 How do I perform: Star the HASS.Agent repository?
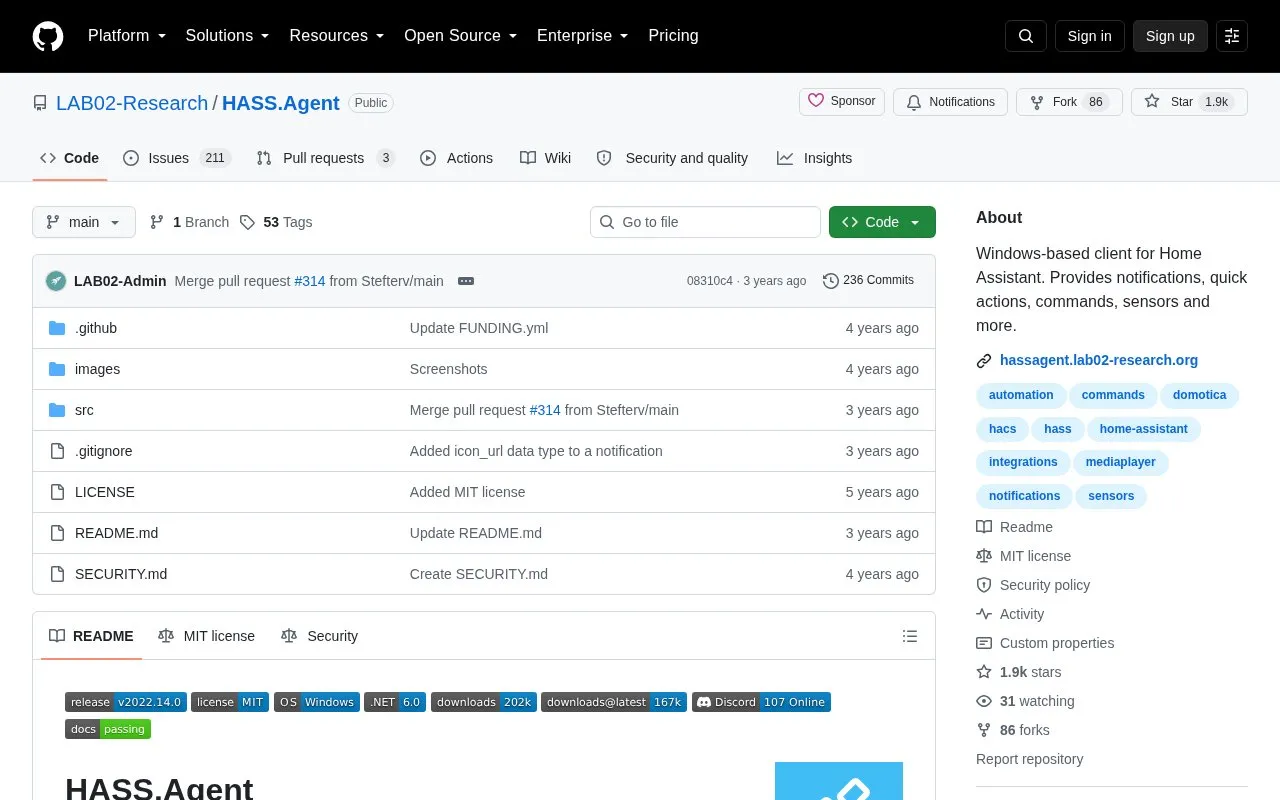click(1189, 102)
